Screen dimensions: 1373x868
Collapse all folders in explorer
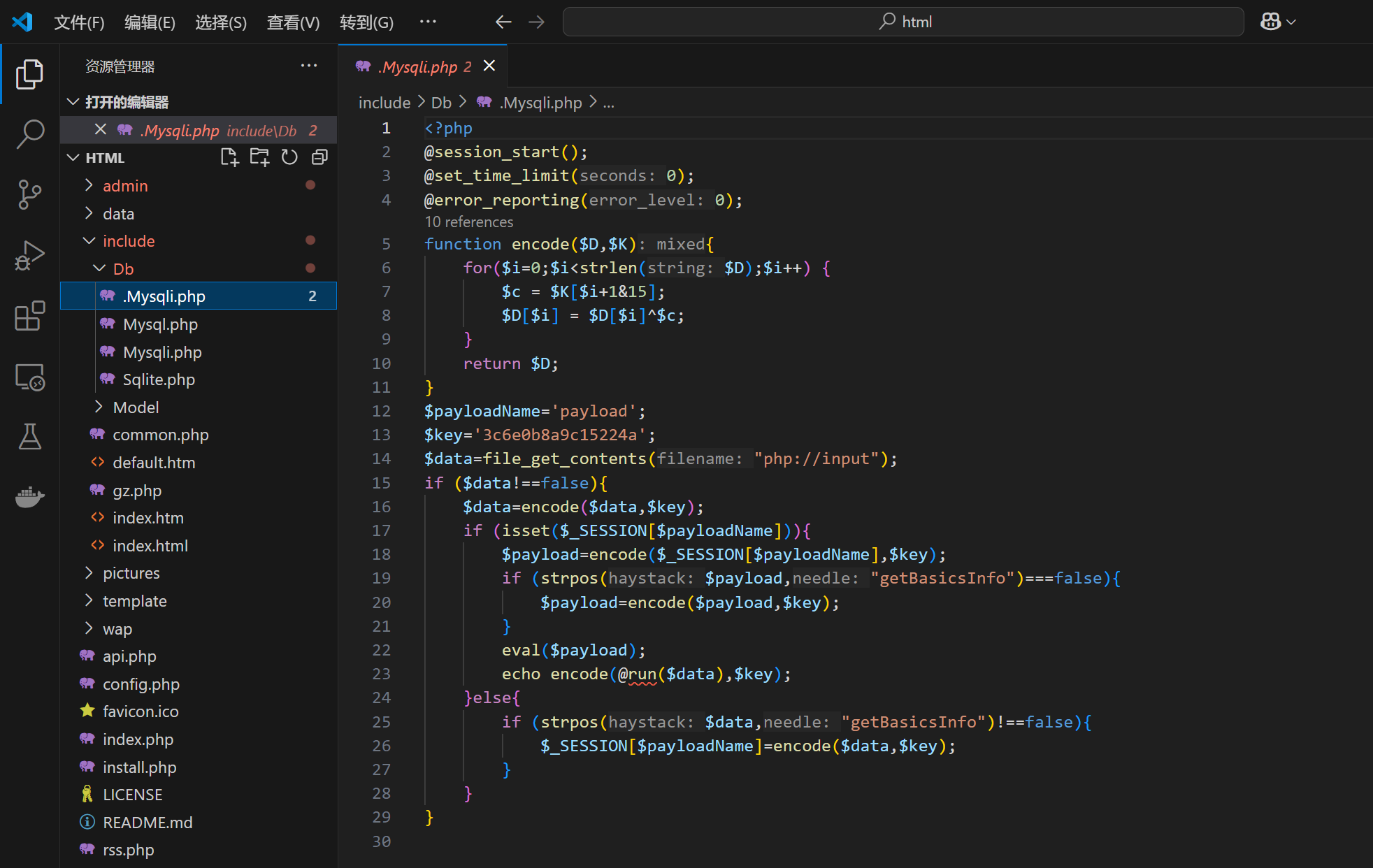point(319,157)
